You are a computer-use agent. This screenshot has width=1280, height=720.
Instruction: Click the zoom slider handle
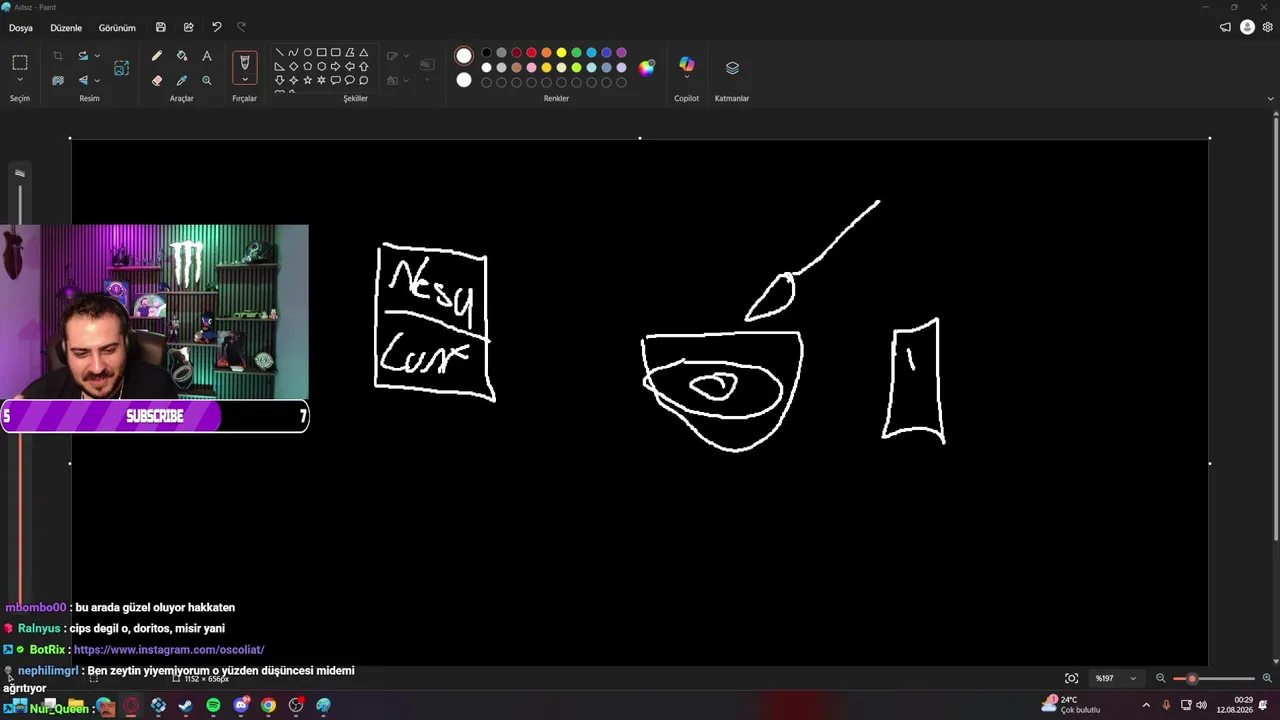pos(1192,679)
